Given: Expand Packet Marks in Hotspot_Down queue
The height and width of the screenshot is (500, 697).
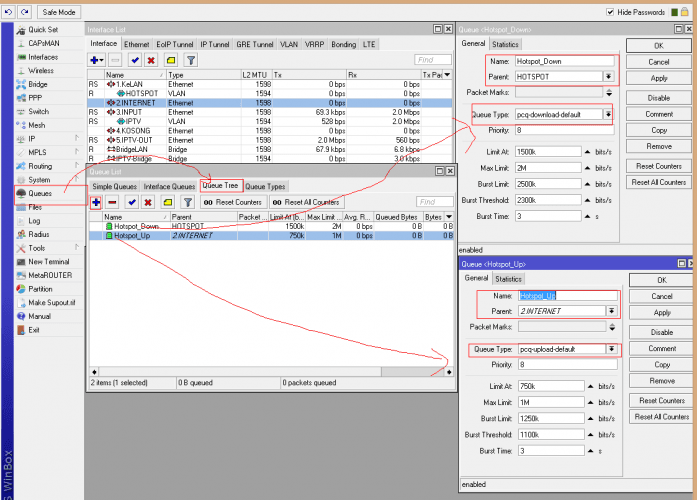Looking at the screenshot, I should coord(609,92).
